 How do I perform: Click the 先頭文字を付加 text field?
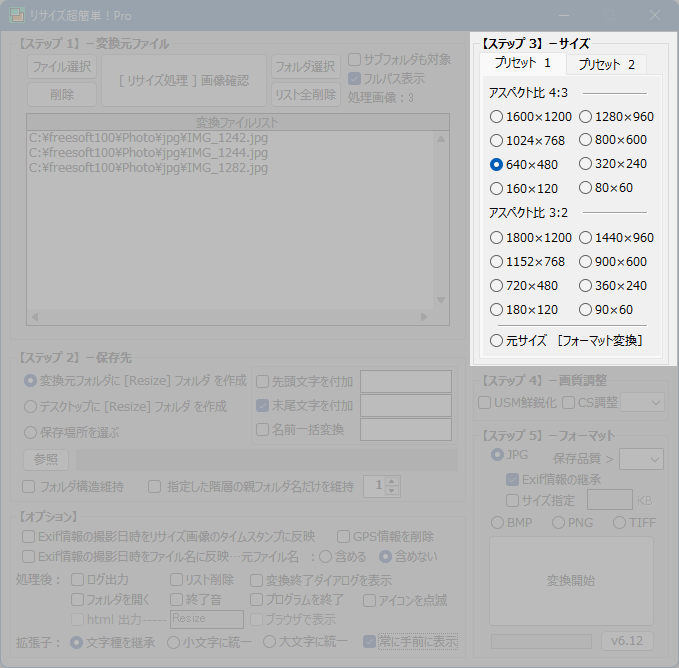[x=405, y=381]
